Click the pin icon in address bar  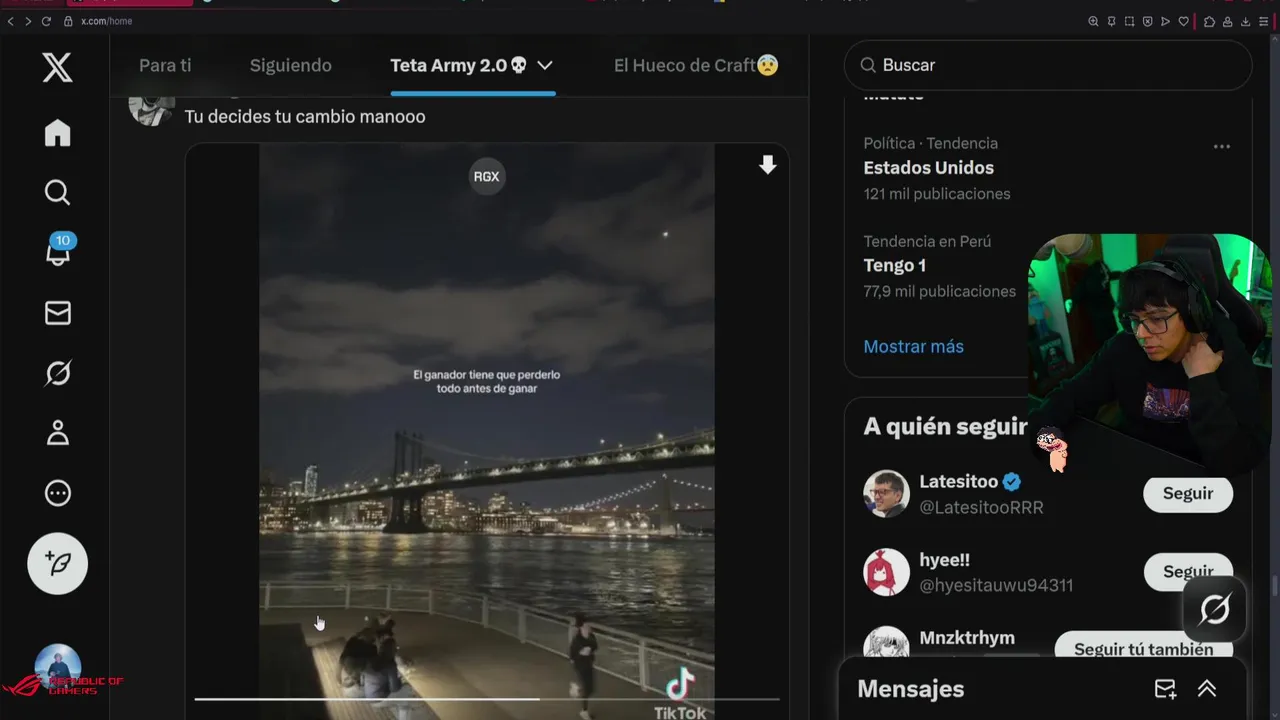click(x=1111, y=21)
